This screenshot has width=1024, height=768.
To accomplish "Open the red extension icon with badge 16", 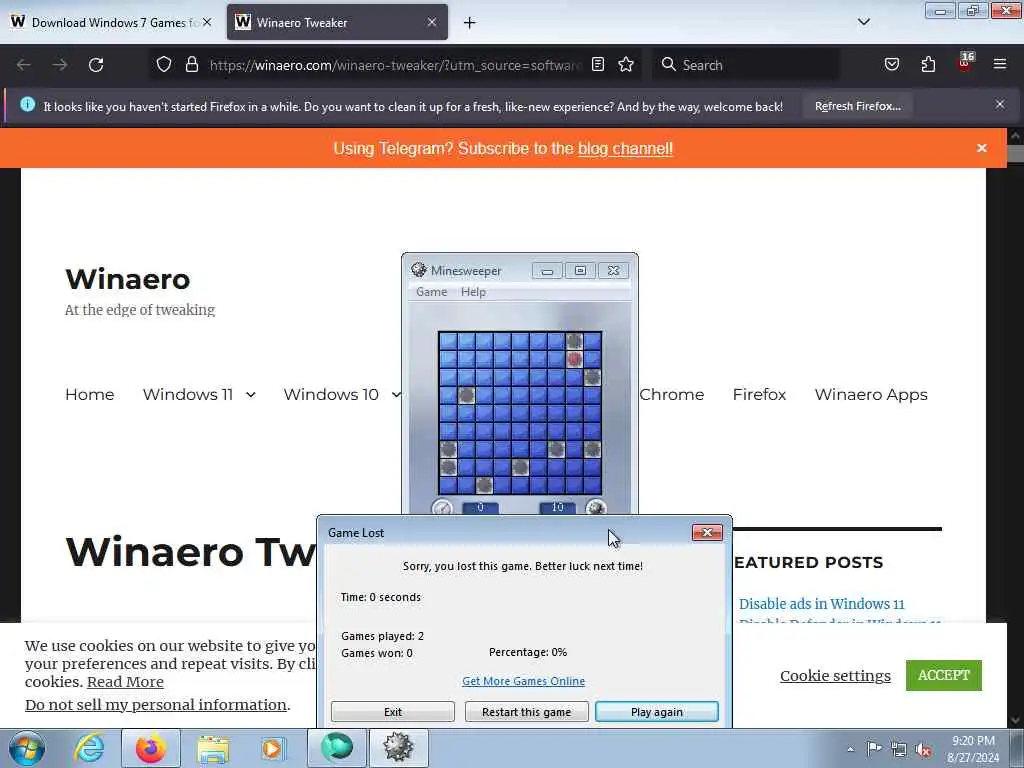I will (965, 63).
